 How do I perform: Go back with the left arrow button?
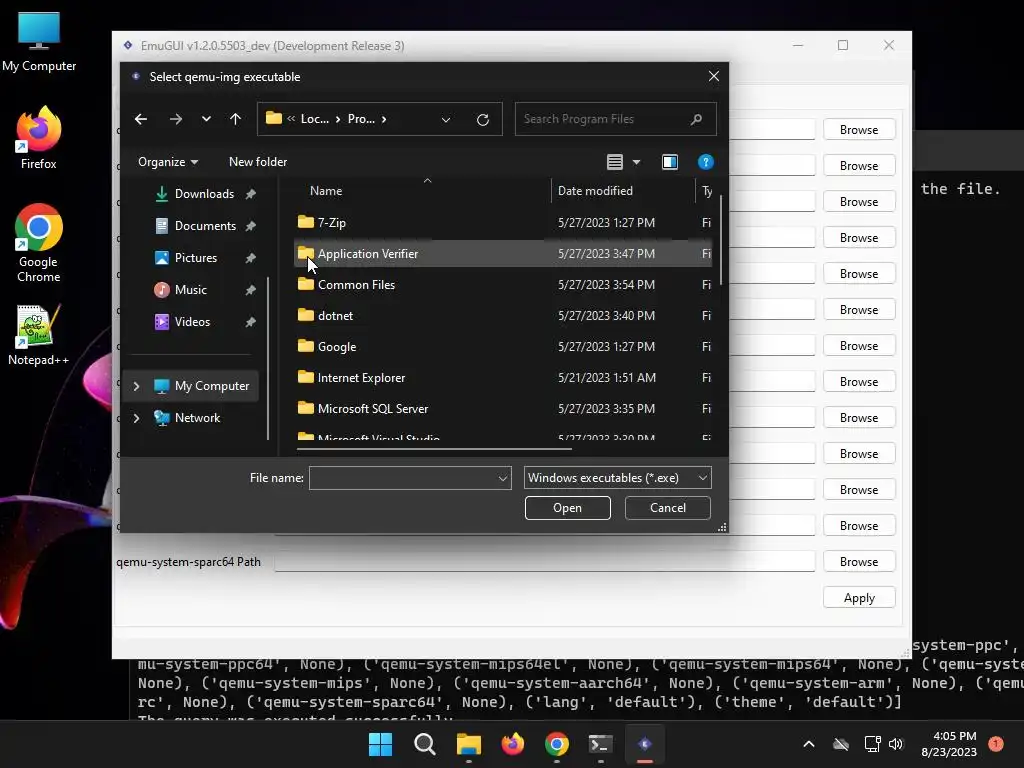140,119
